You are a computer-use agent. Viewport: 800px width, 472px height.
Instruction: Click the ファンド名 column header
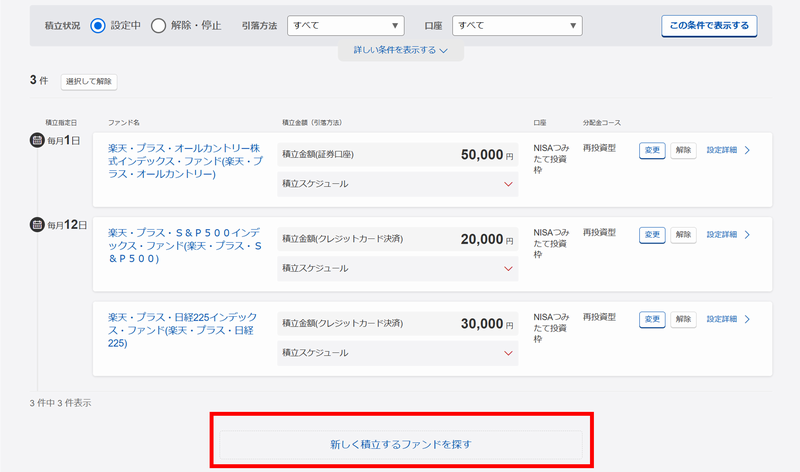tap(123, 123)
